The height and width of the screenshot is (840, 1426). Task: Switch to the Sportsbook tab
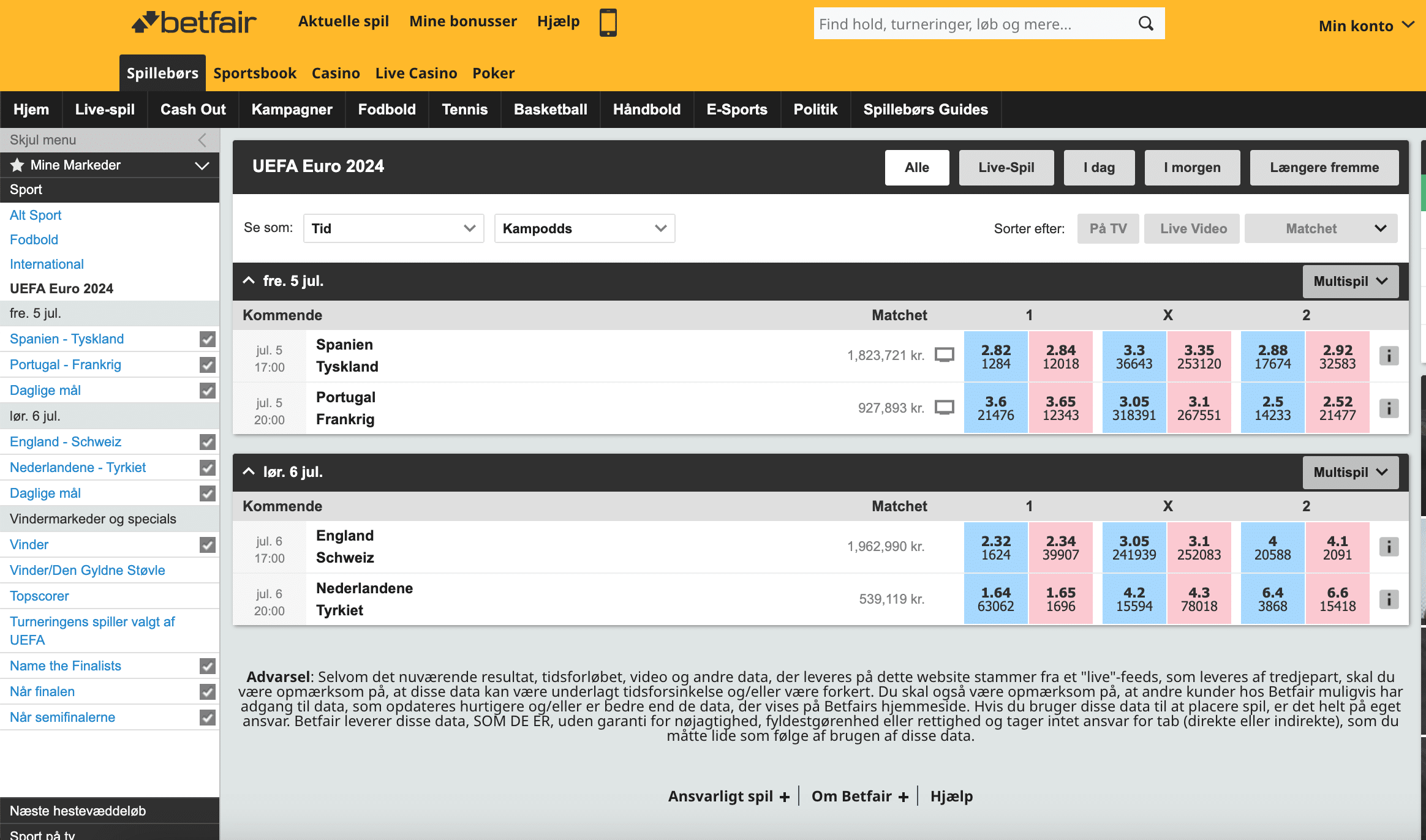[x=255, y=73]
